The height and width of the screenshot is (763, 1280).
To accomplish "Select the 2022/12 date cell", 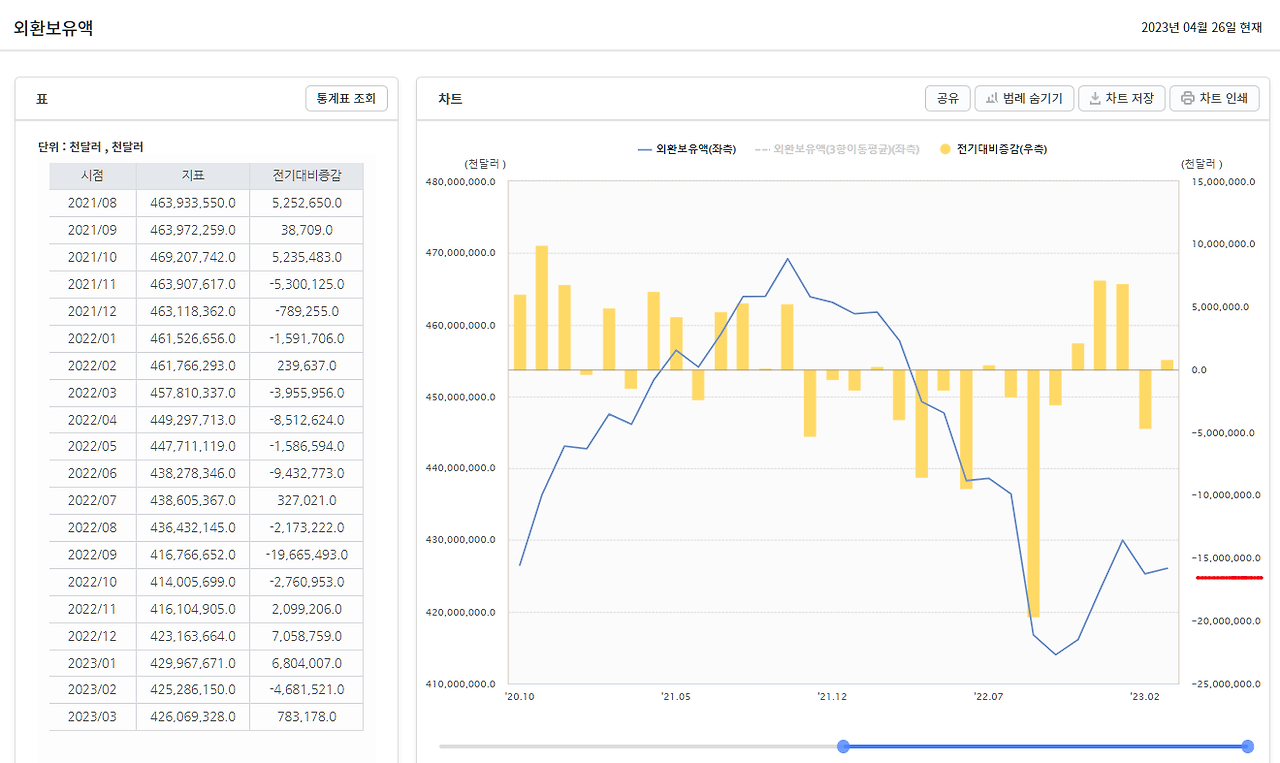I will pyautogui.click(x=93, y=635).
